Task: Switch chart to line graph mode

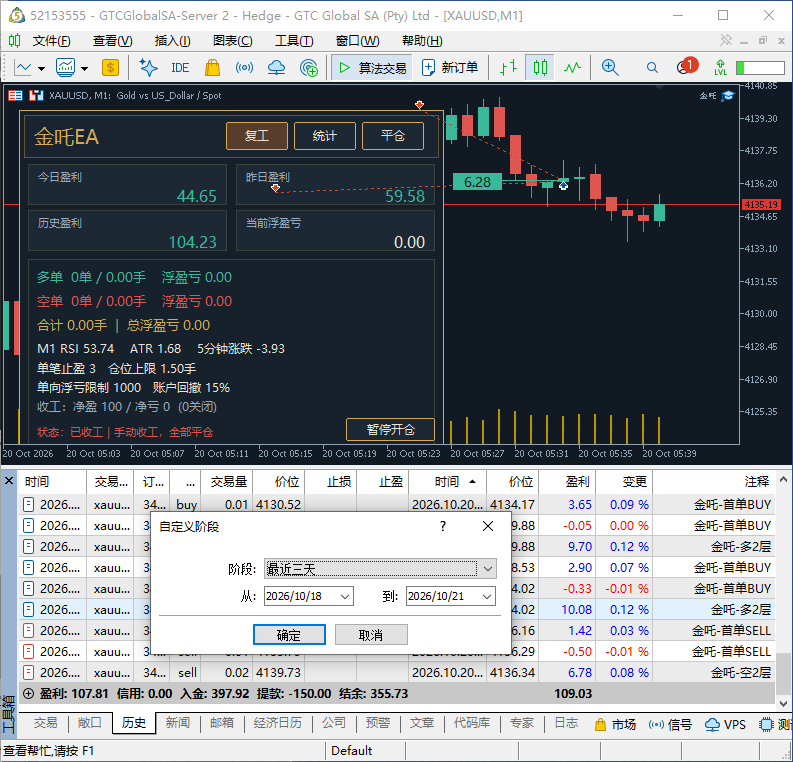Action: (x=572, y=67)
